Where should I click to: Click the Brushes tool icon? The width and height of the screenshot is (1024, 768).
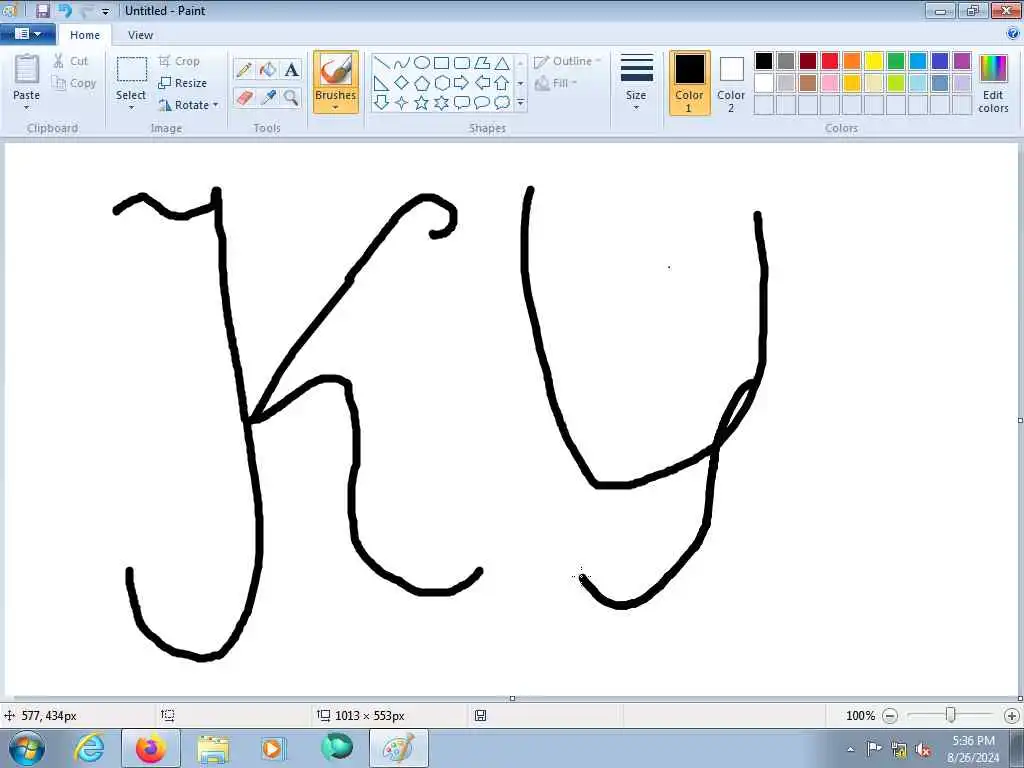(x=336, y=69)
